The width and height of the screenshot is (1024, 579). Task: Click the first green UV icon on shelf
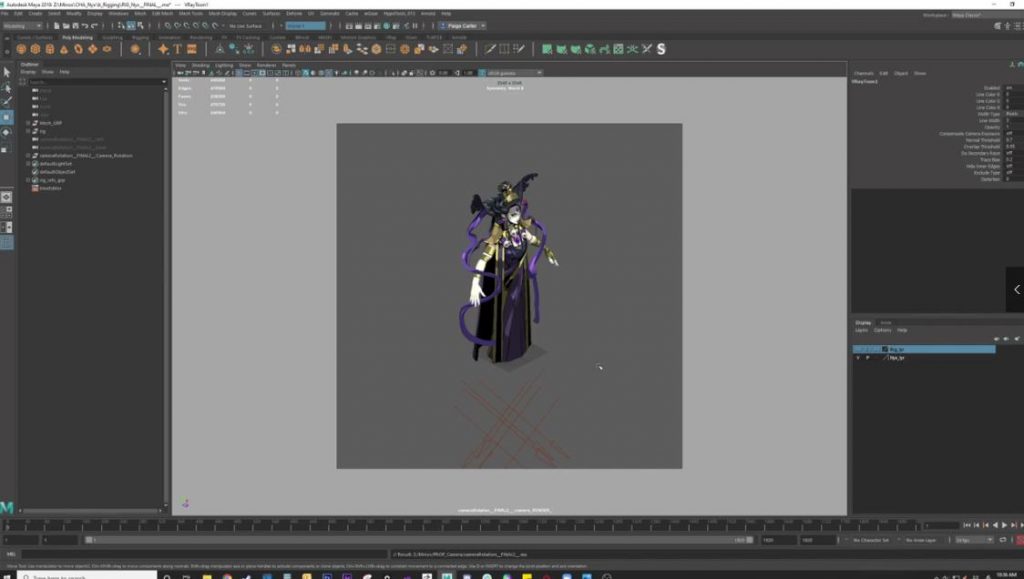[x=547, y=49]
